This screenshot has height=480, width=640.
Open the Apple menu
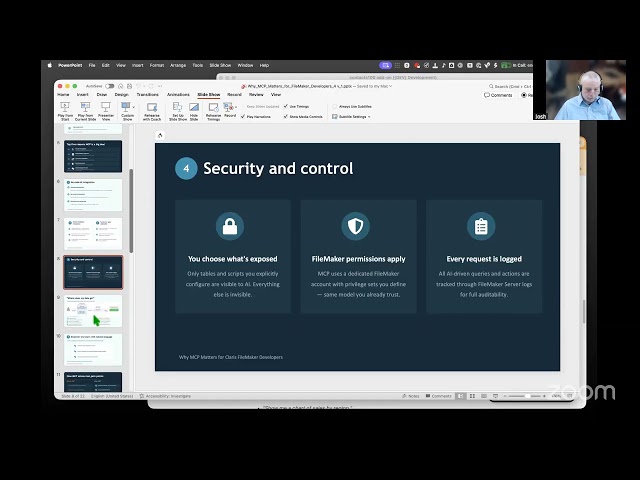tap(50, 65)
